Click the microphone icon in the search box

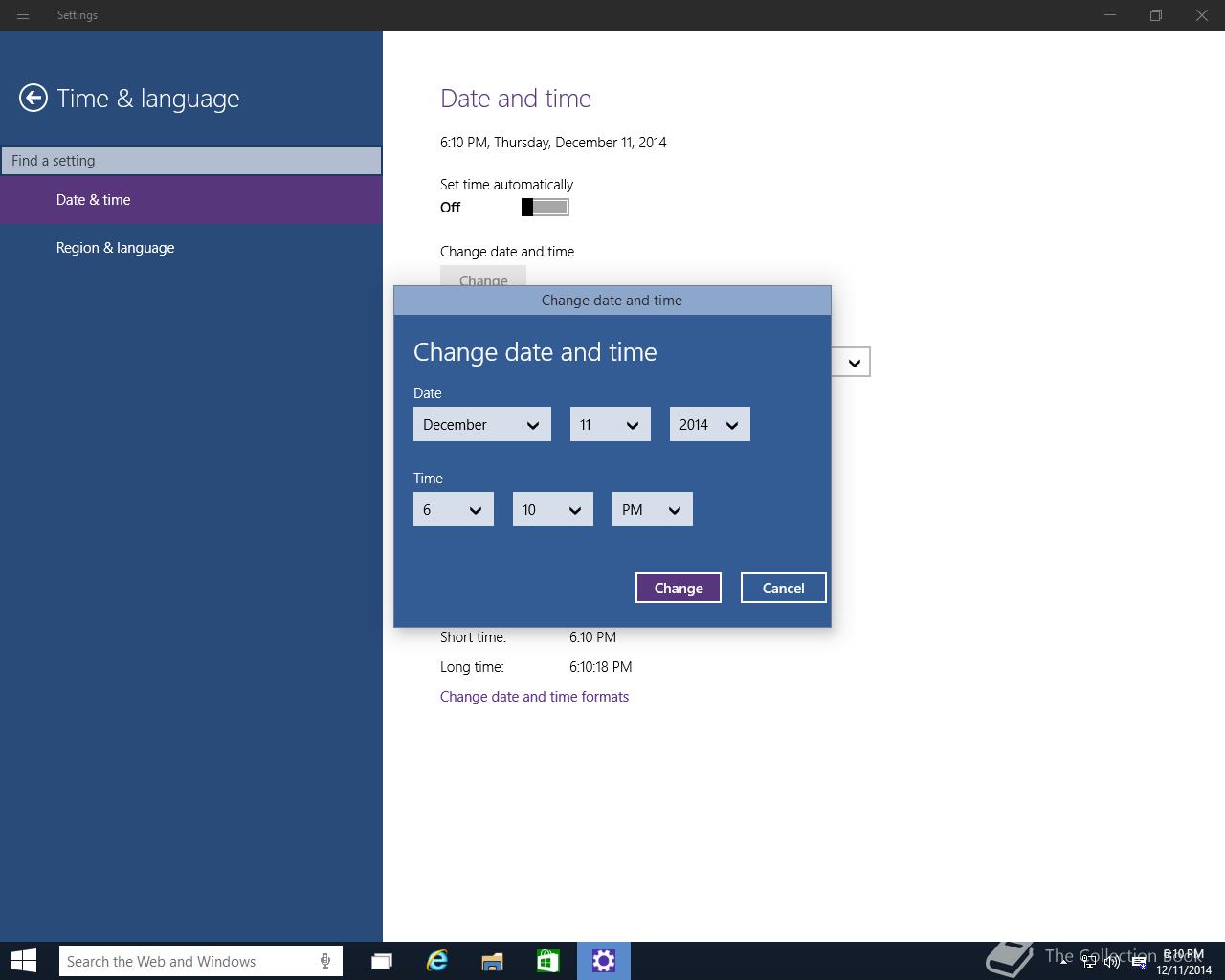pos(325,961)
